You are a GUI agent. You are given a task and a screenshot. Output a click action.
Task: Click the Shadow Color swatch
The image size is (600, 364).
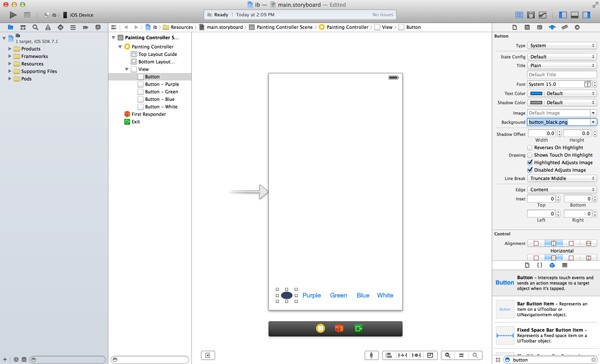click(x=536, y=103)
